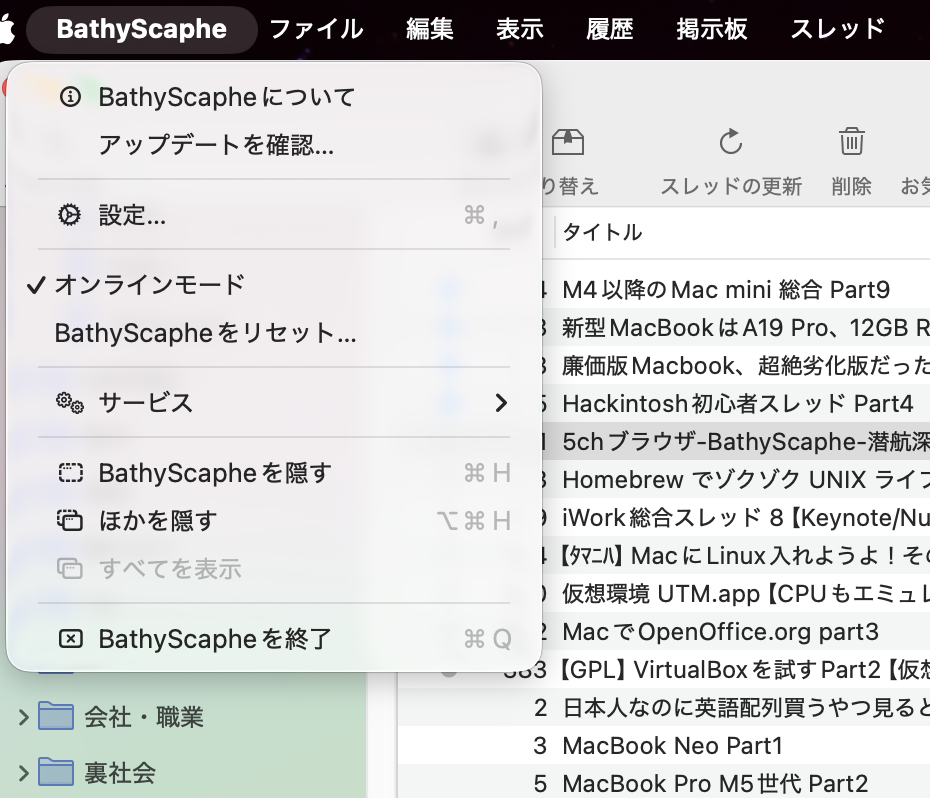The width and height of the screenshot is (930, 798).
Task: Select thread Hackintosh初心者スレッド Part4
Action: click(738, 404)
